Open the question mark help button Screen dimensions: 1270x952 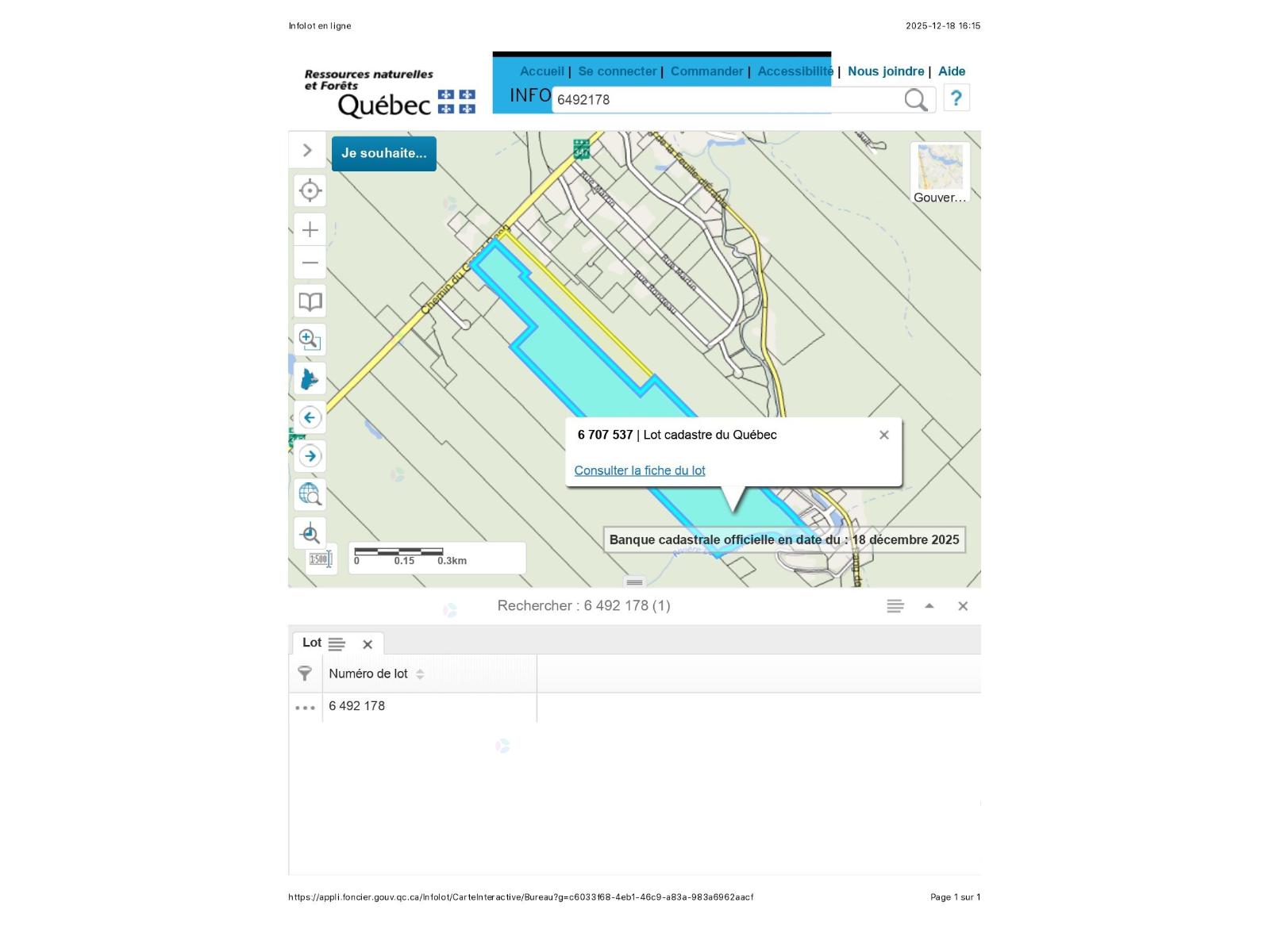(956, 98)
